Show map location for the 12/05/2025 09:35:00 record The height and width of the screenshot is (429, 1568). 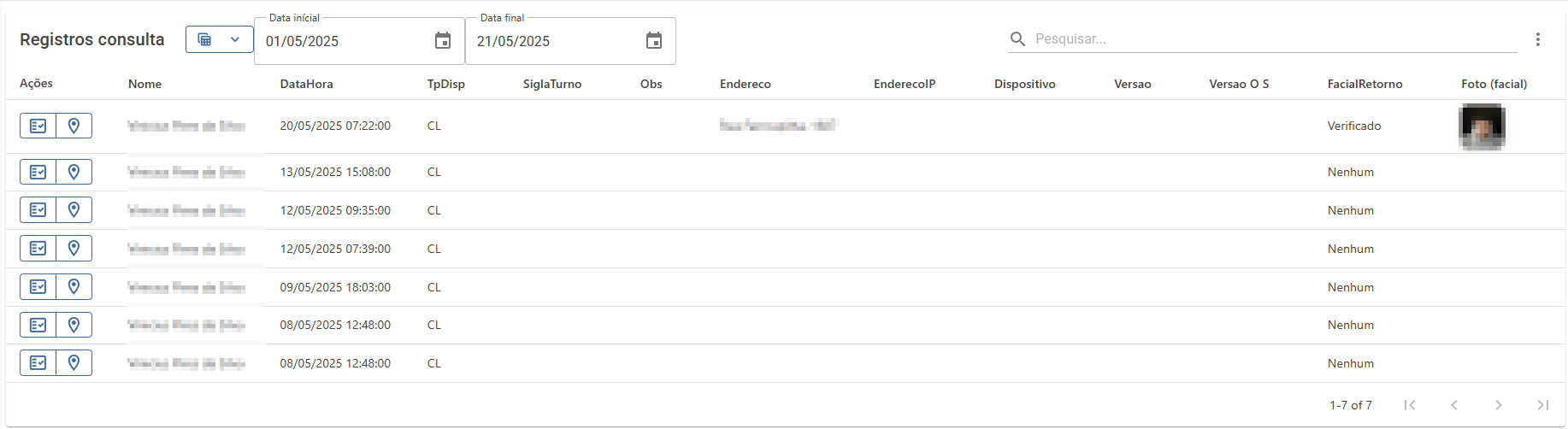[x=74, y=209]
